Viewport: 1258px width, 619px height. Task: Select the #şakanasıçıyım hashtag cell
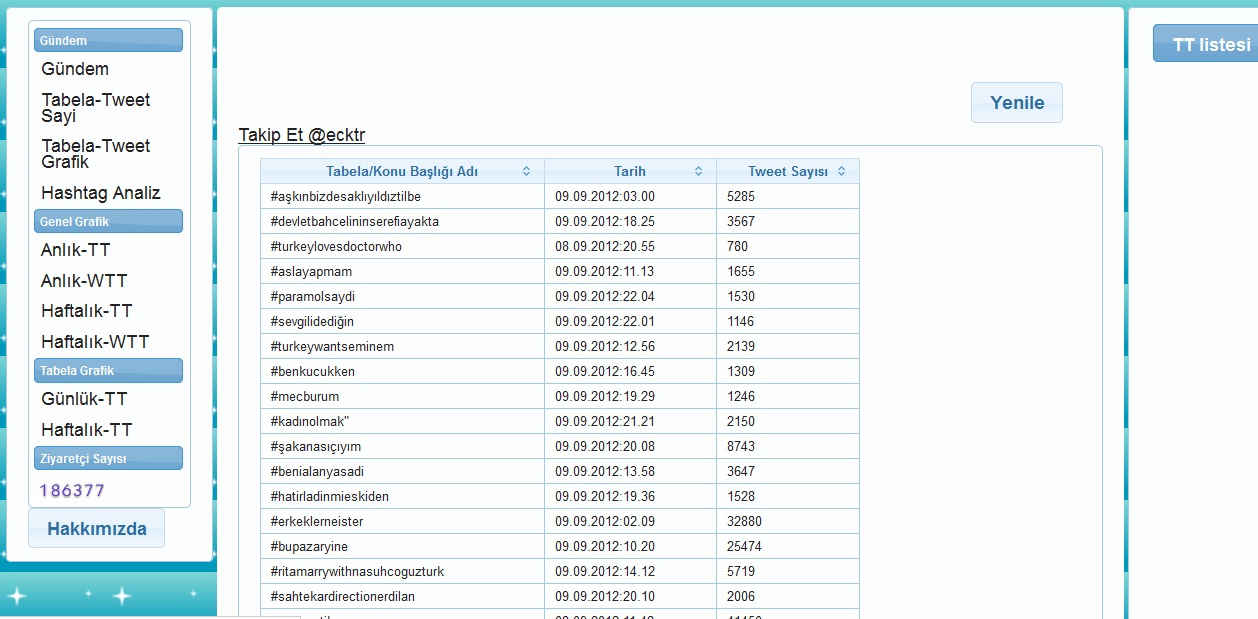coord(402,446)
